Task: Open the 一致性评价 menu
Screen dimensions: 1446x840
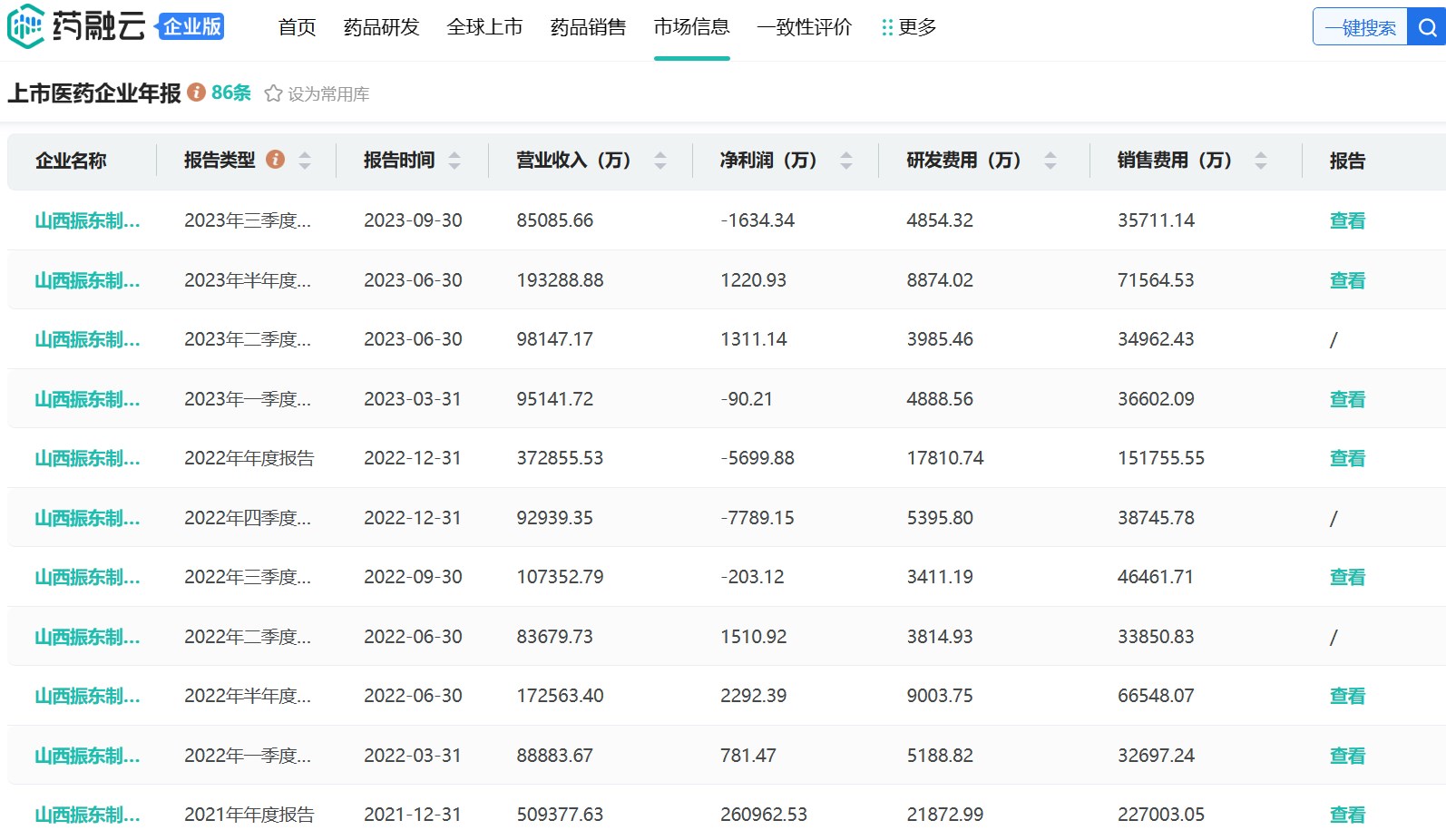Action: pyautogui.click(x=805, y=27)
